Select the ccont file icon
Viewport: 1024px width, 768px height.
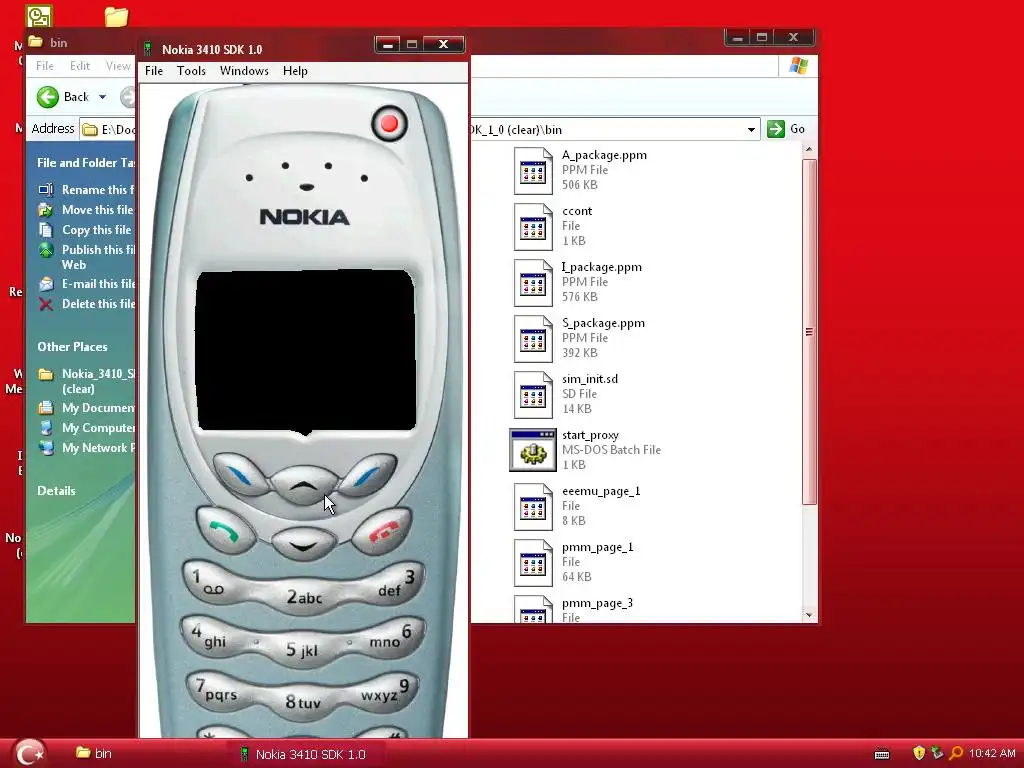(x=533, y=227)
